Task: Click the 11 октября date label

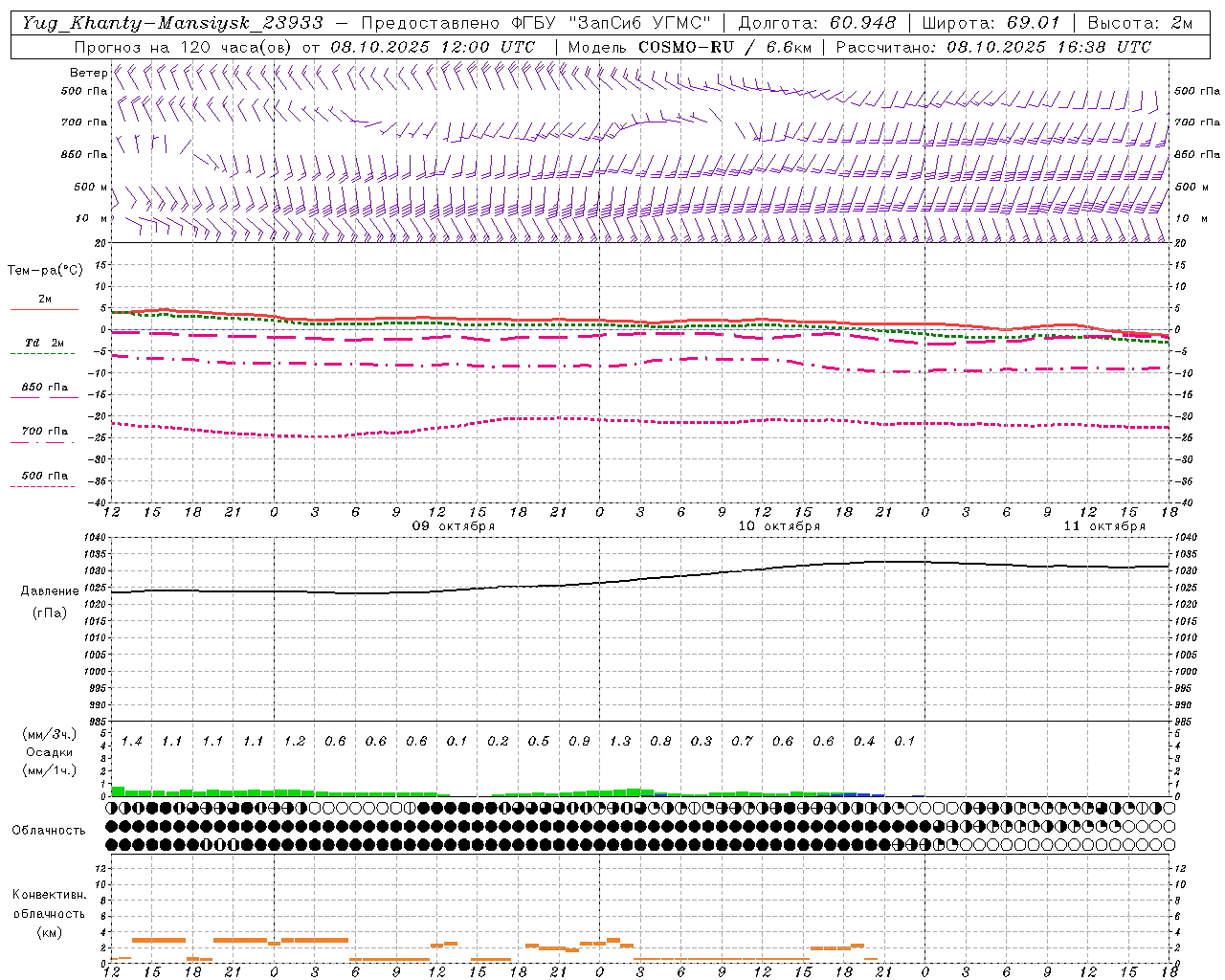Action: click(1104, 526)
